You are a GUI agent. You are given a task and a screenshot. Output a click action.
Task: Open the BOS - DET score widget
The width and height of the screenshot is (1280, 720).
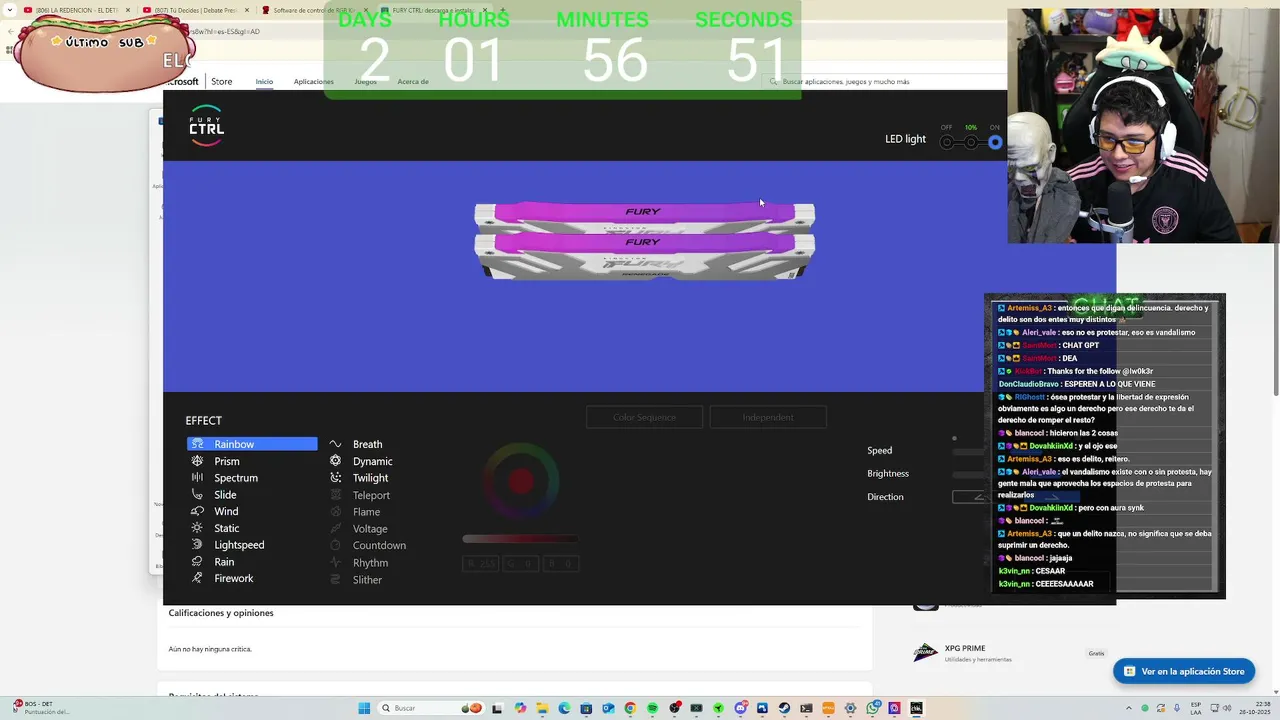click(40, 708)
